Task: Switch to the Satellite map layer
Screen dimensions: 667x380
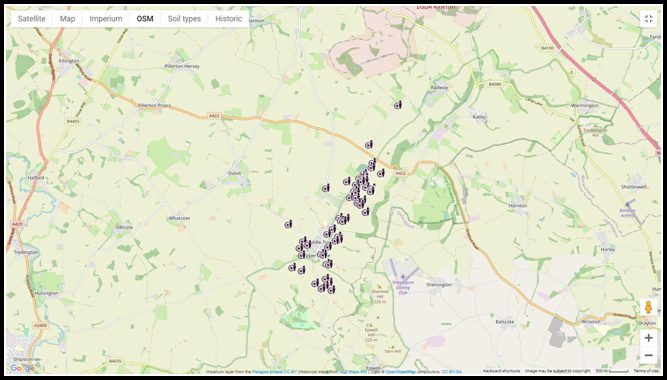Action: click(31, 19)
